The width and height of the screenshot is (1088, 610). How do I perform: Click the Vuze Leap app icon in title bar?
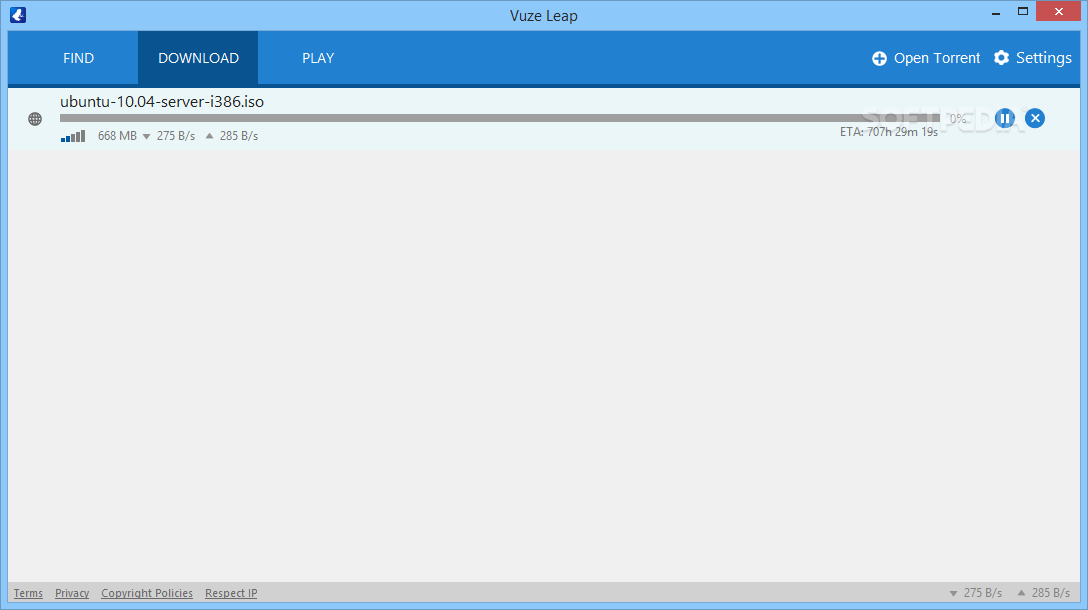tap(18, 15)
